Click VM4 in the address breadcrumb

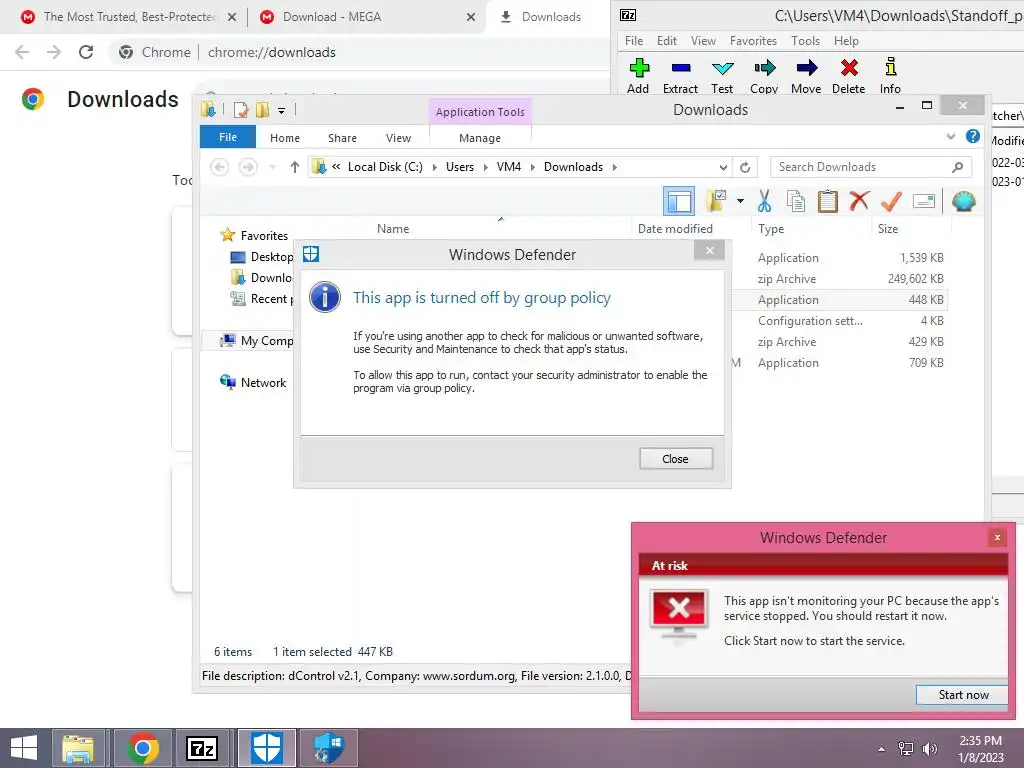(x=509, y=167)
